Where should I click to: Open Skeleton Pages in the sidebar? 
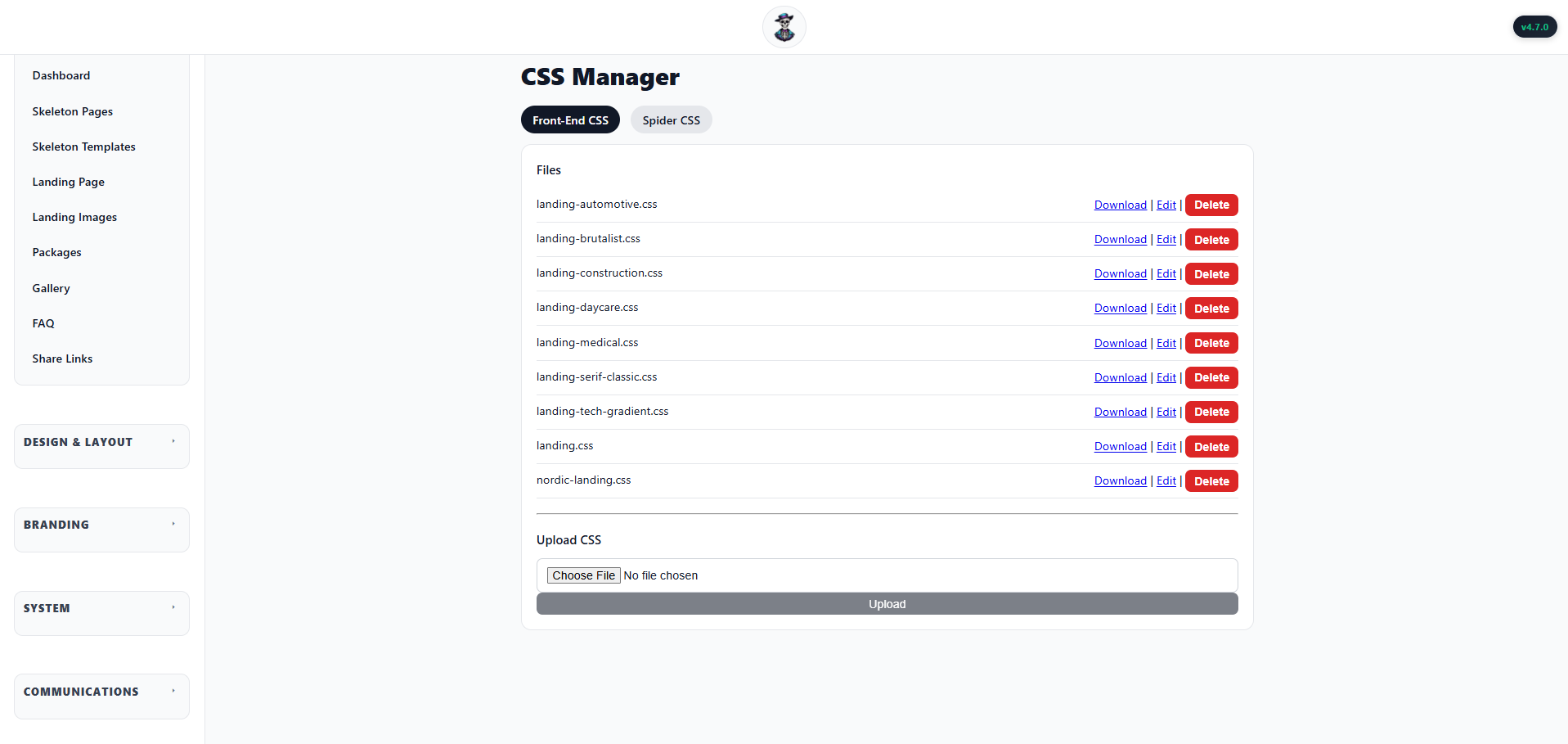pyautogui.click(x=73, y=111)
